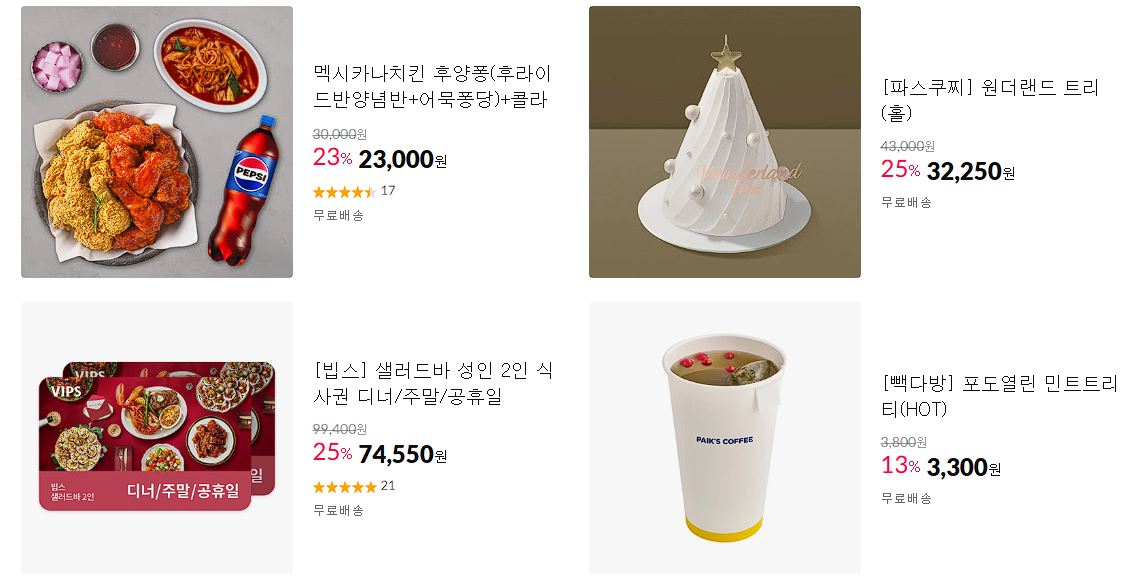Click 무료배송 under the VIPS voucher

coord(338,511)
